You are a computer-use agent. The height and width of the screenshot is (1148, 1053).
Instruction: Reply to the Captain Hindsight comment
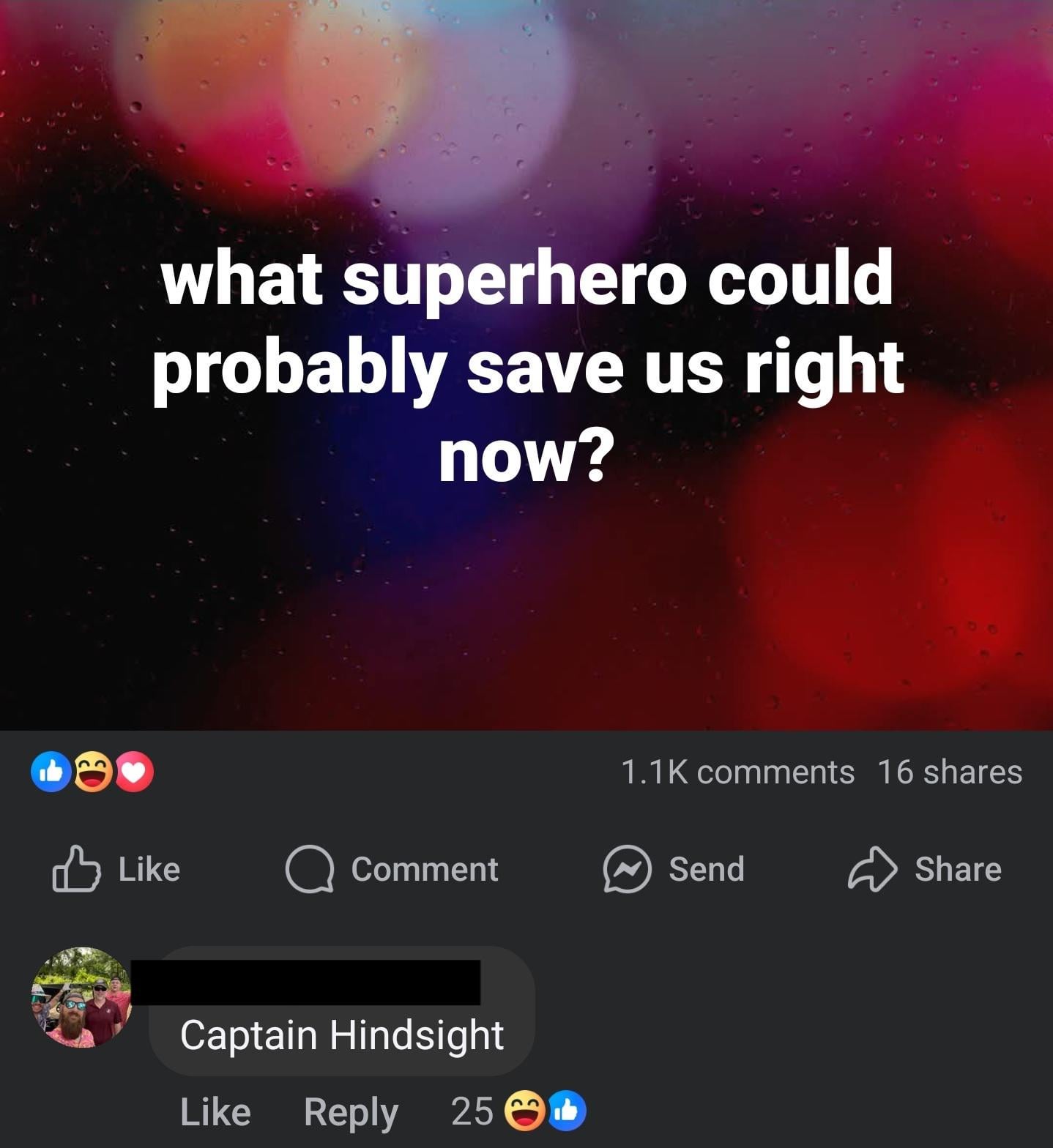click(351, 1113)
